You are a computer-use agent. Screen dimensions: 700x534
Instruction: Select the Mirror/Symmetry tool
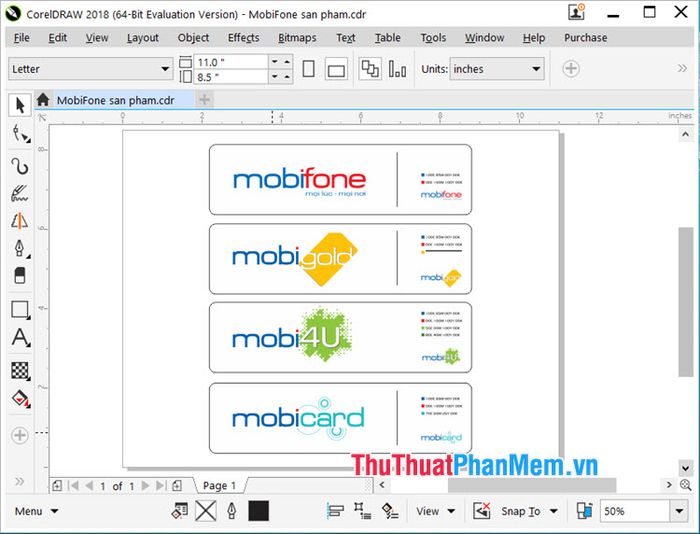pyautogui.click(x=19, y=221)
